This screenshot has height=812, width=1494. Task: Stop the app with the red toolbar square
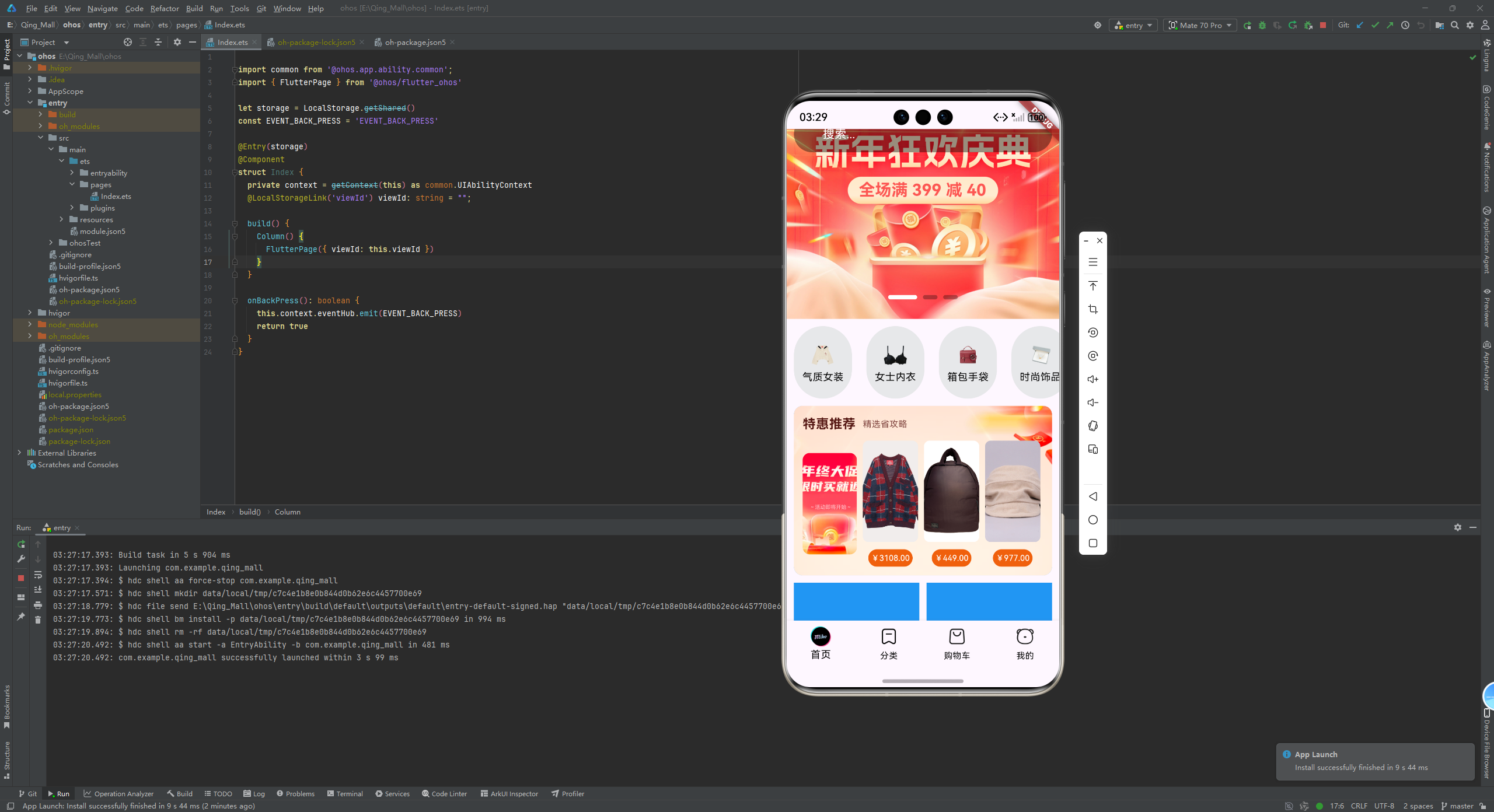[1323, 25]
